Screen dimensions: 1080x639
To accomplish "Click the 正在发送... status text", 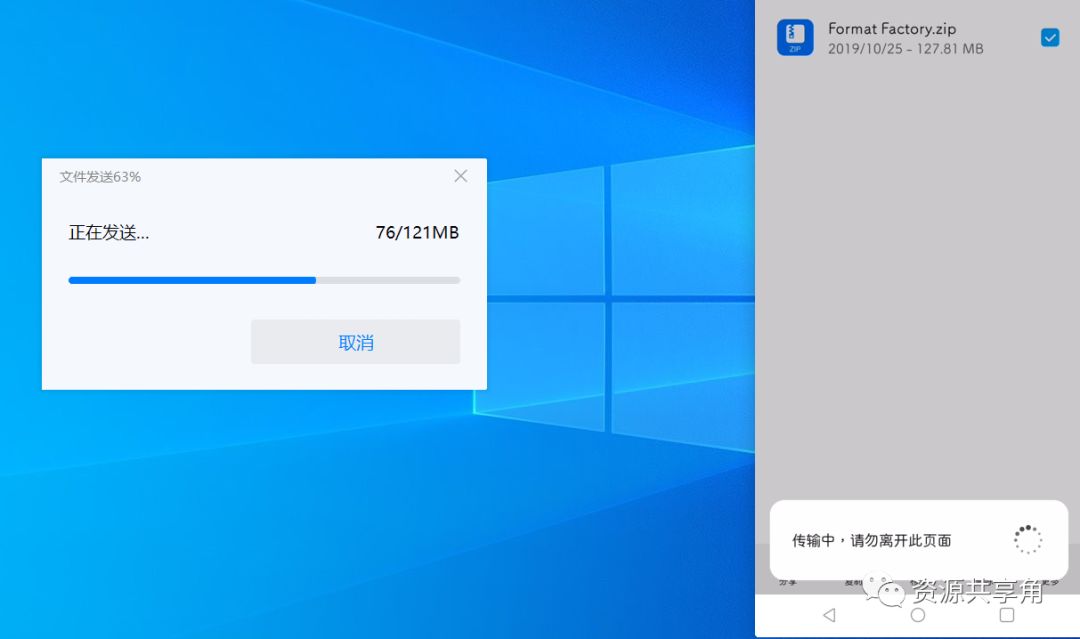I will (x=108, y=233).
